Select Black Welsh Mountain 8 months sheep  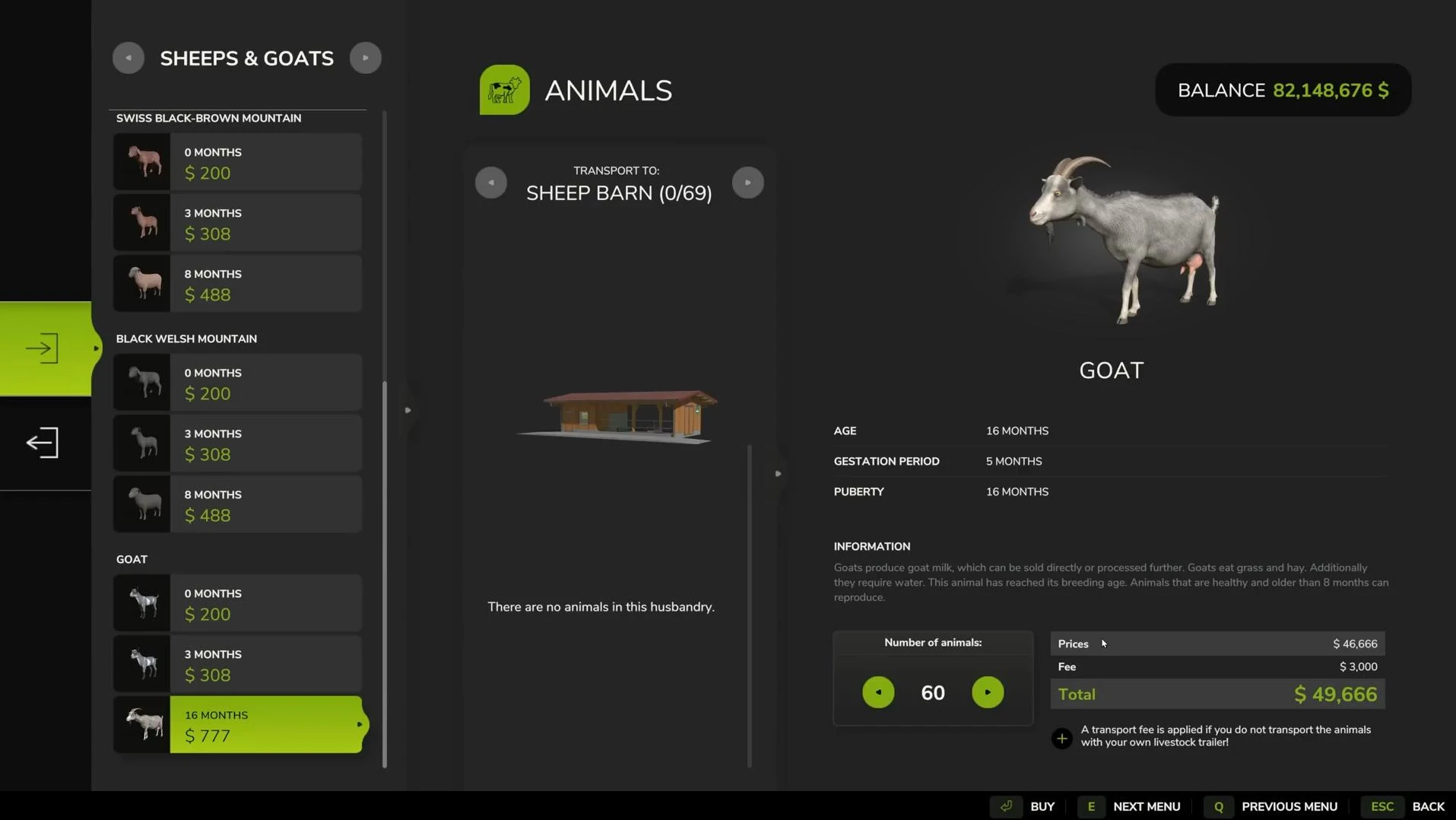coord(238,504)
